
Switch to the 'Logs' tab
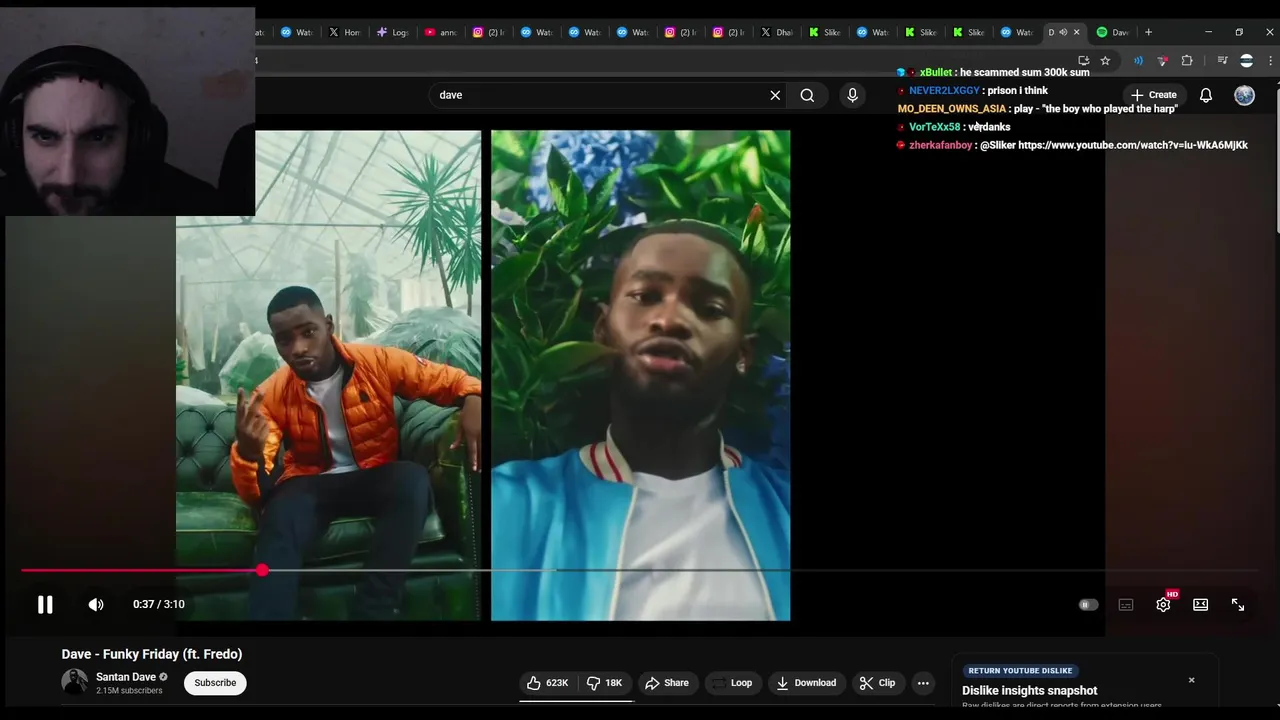point(392,32)
